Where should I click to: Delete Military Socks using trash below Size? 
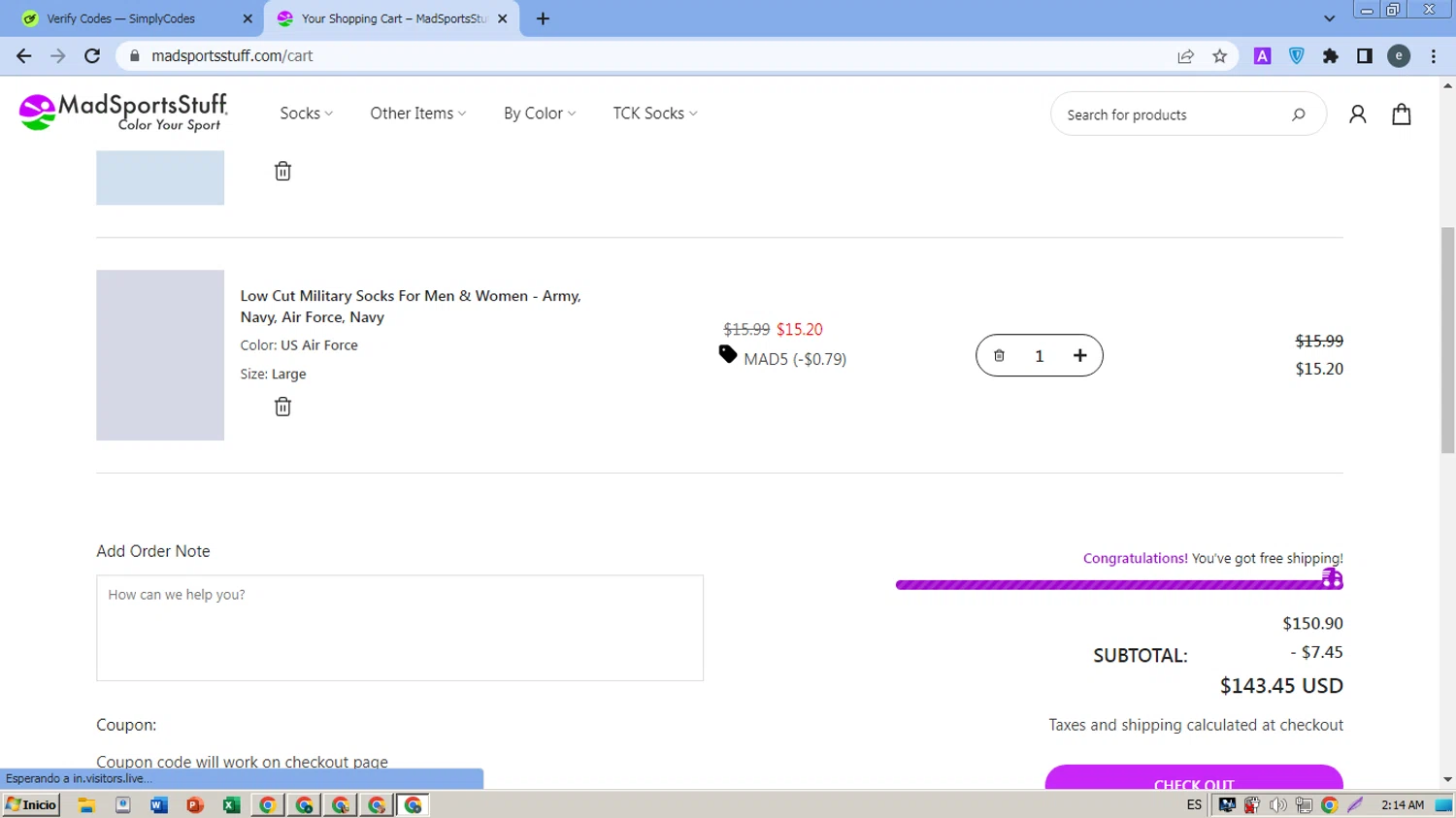pyautogui.click(x=282, y=407)
